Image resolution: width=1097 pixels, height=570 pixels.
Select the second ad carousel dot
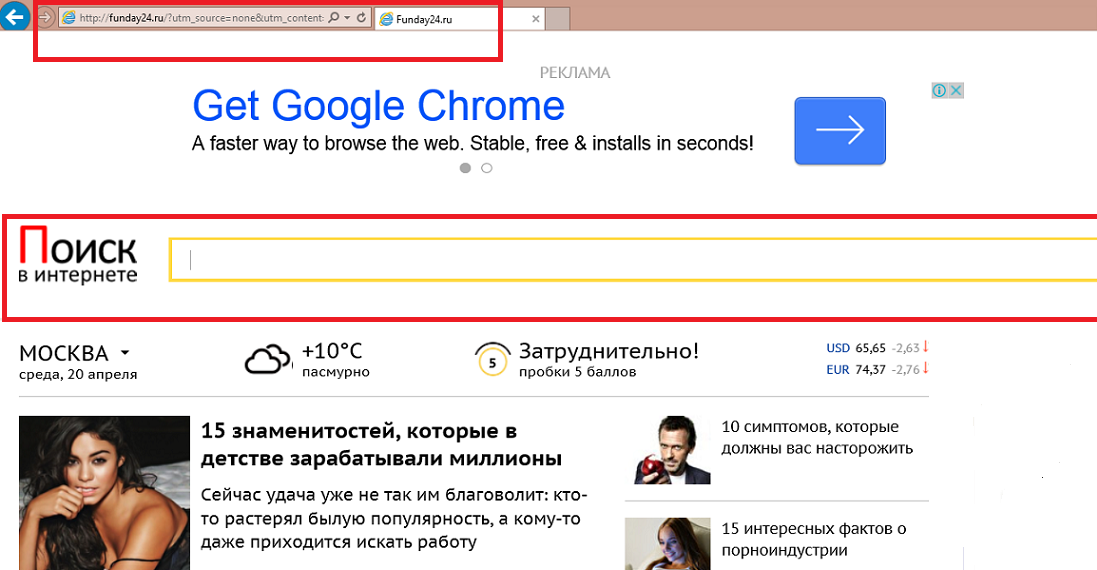click(487, 168)
